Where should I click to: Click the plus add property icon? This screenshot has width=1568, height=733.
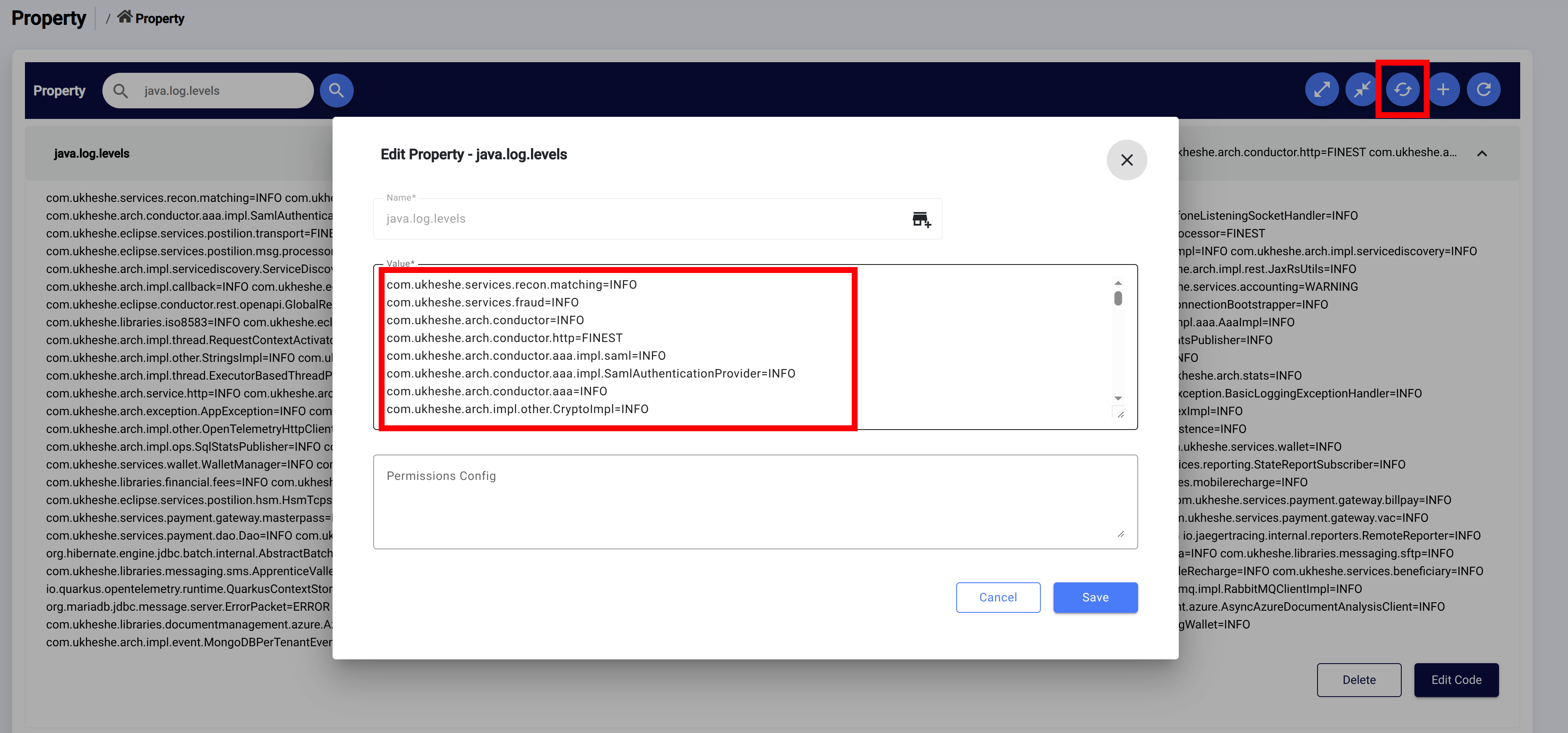[x=1443, y=90]
